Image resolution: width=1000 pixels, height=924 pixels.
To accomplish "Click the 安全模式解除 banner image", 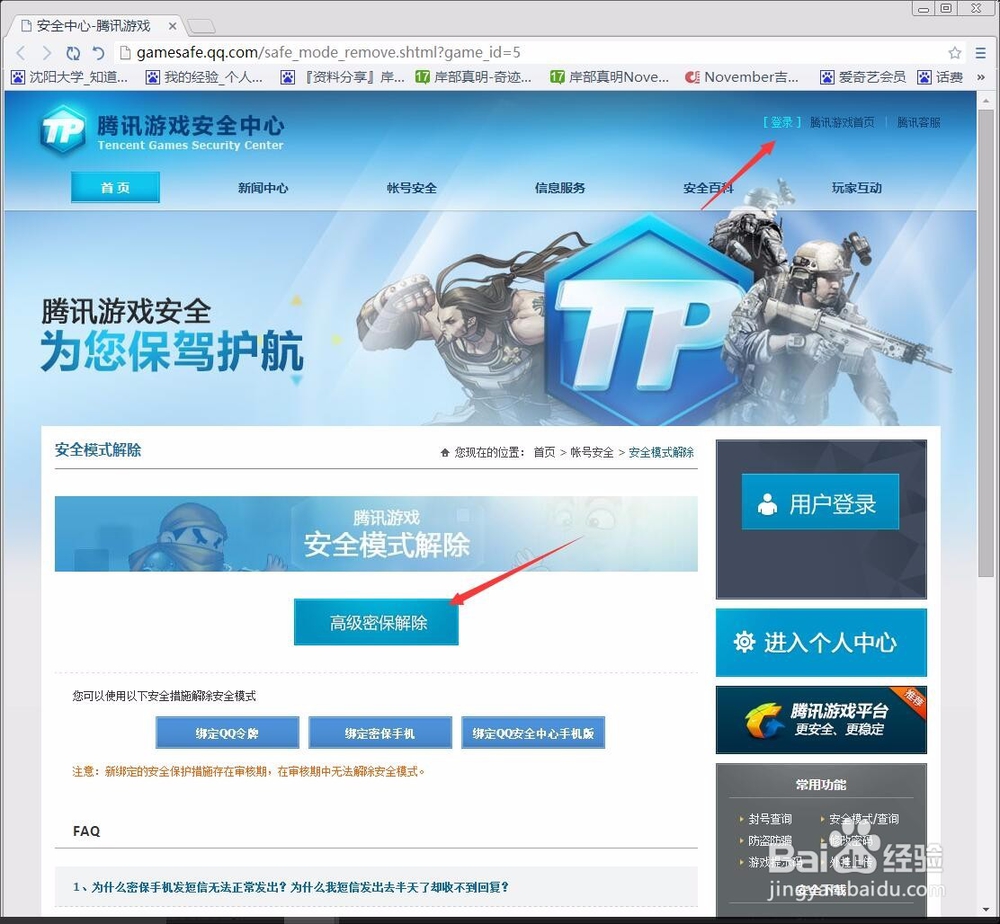I will coord(376,534).
